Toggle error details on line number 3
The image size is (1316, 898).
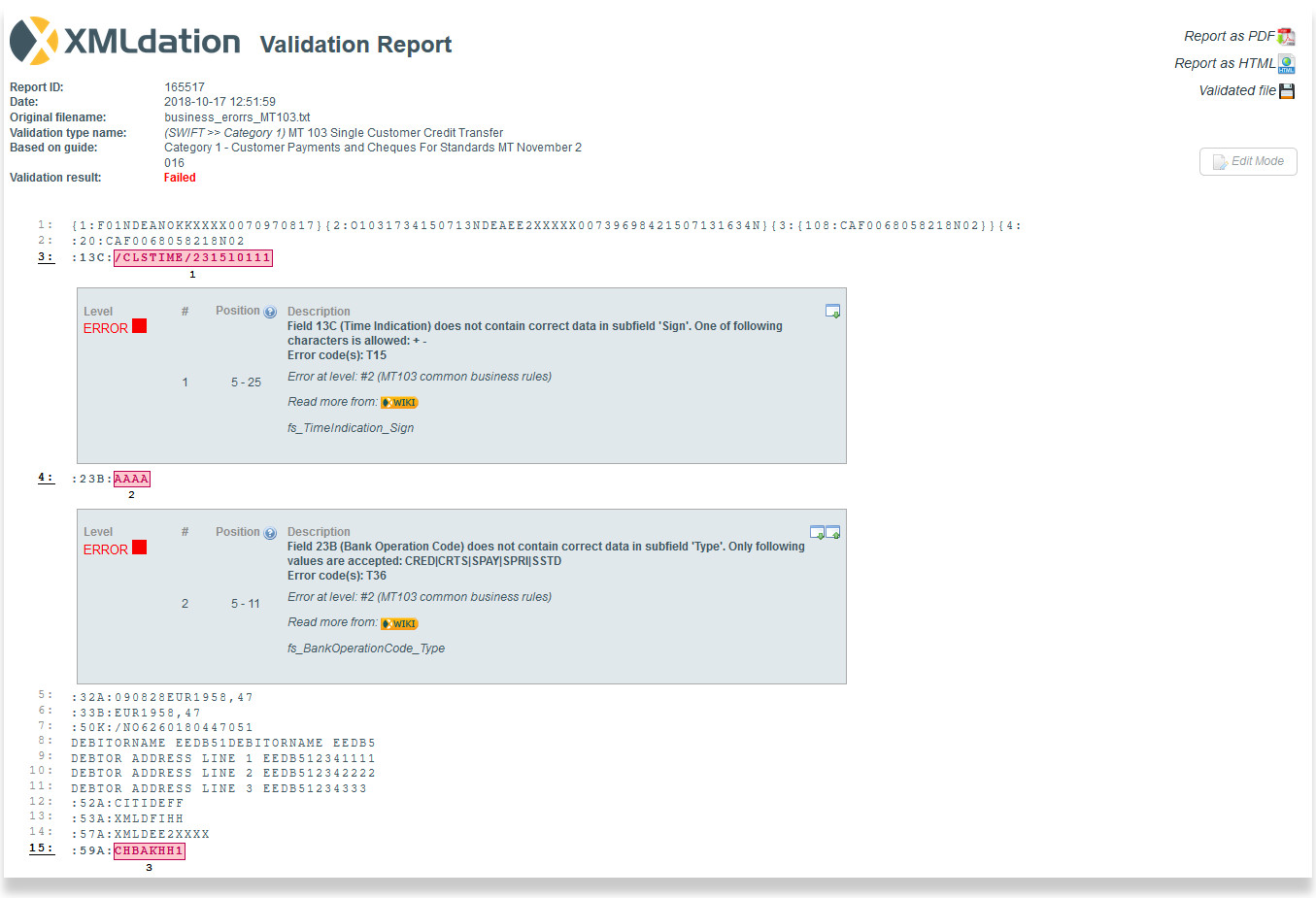45,256
